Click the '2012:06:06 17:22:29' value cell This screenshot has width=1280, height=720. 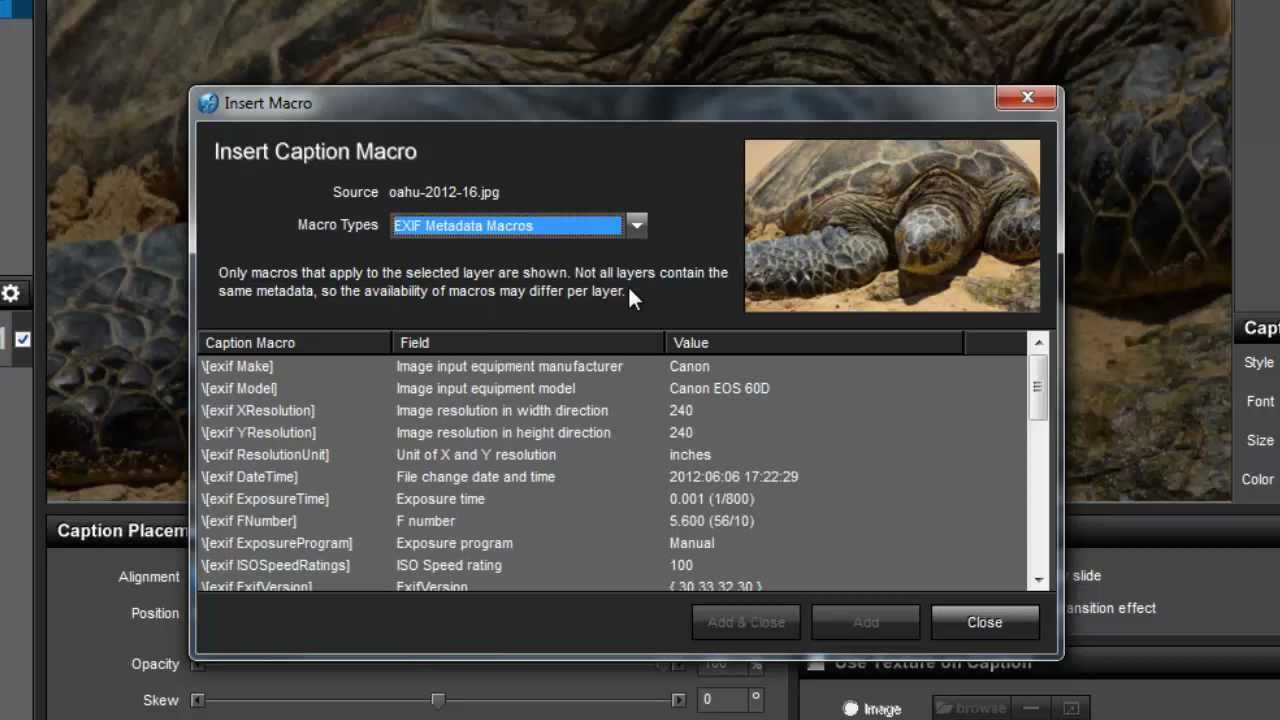tap(734, 477)
